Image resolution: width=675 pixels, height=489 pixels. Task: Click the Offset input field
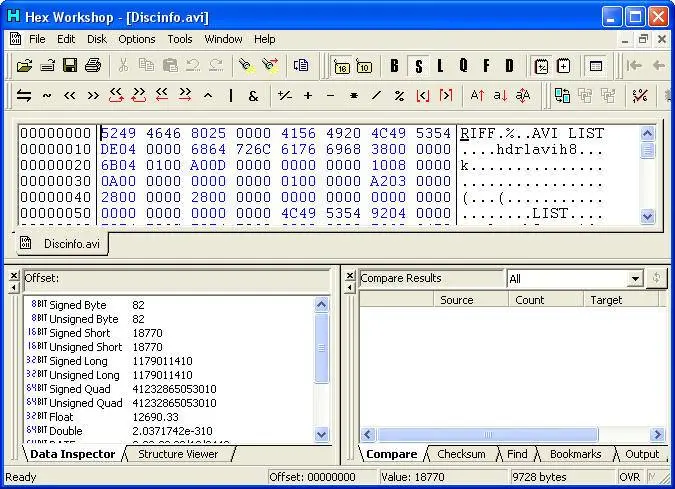coord(177,279)
